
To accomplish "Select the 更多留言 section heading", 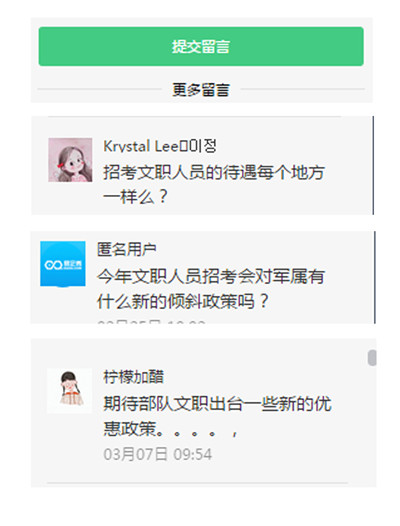I will [x=201, y=90].
